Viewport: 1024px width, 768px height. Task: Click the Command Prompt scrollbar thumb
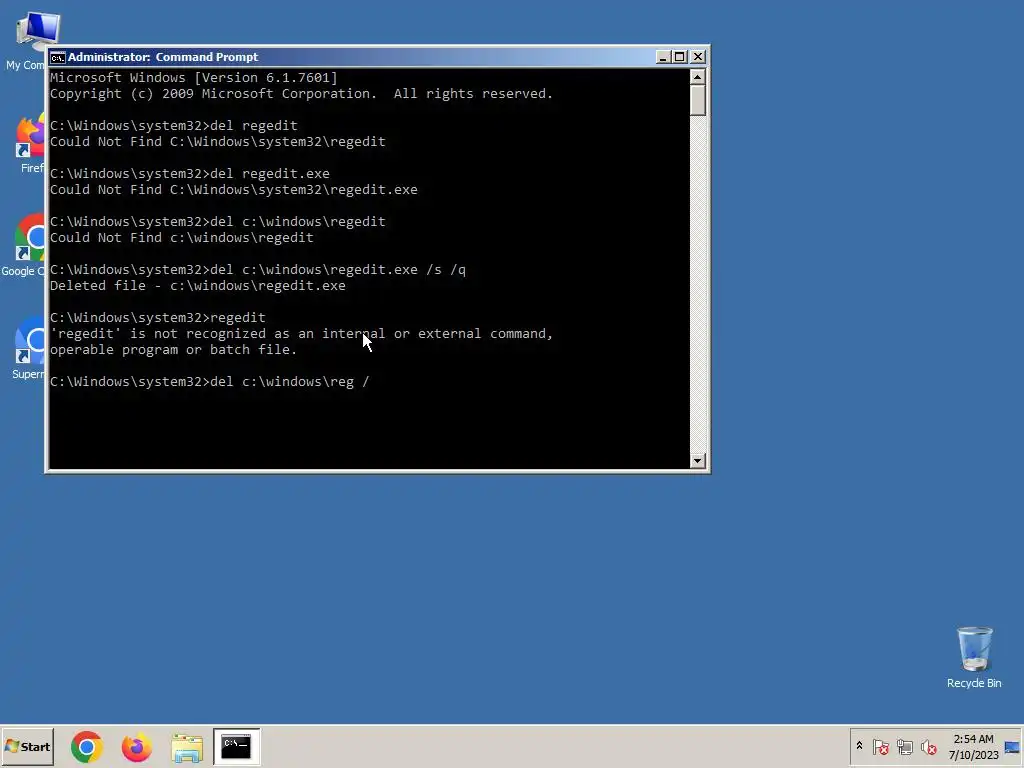click(697, 100)
